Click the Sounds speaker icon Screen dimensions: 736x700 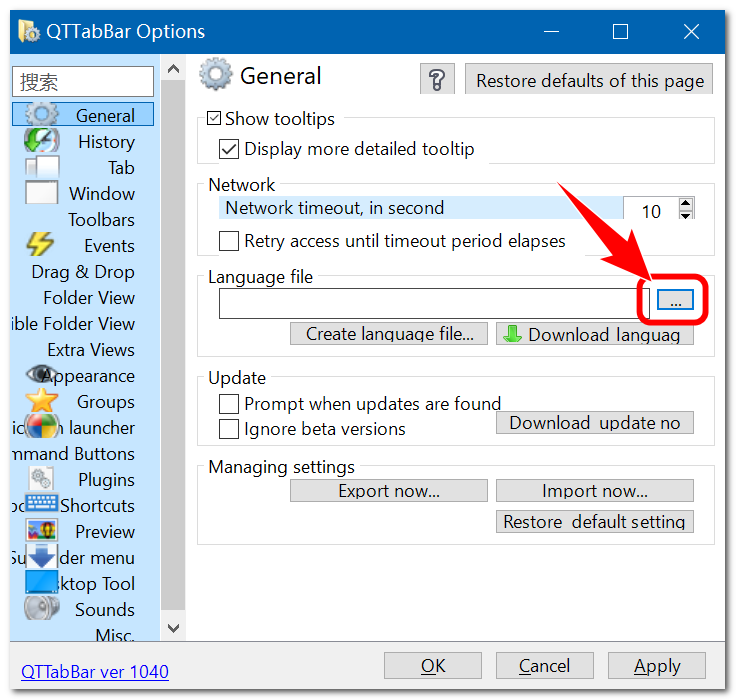tap(42, 608)
